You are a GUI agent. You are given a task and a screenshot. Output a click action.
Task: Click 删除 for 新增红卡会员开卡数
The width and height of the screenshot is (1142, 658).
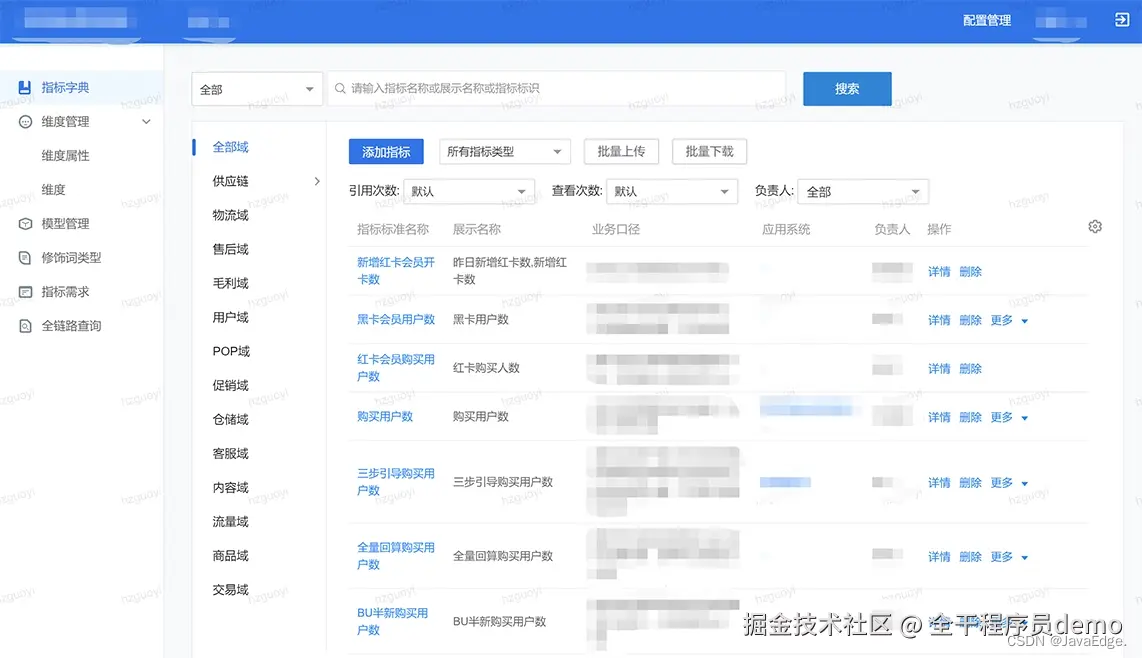click(x=970, y=271)
